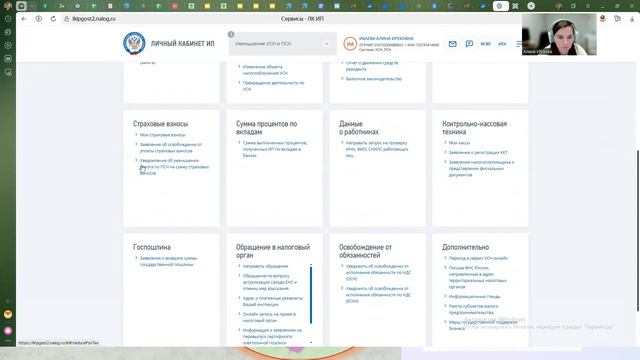Open Изменение объекта налогообложения УСН link

coord(265,70)
